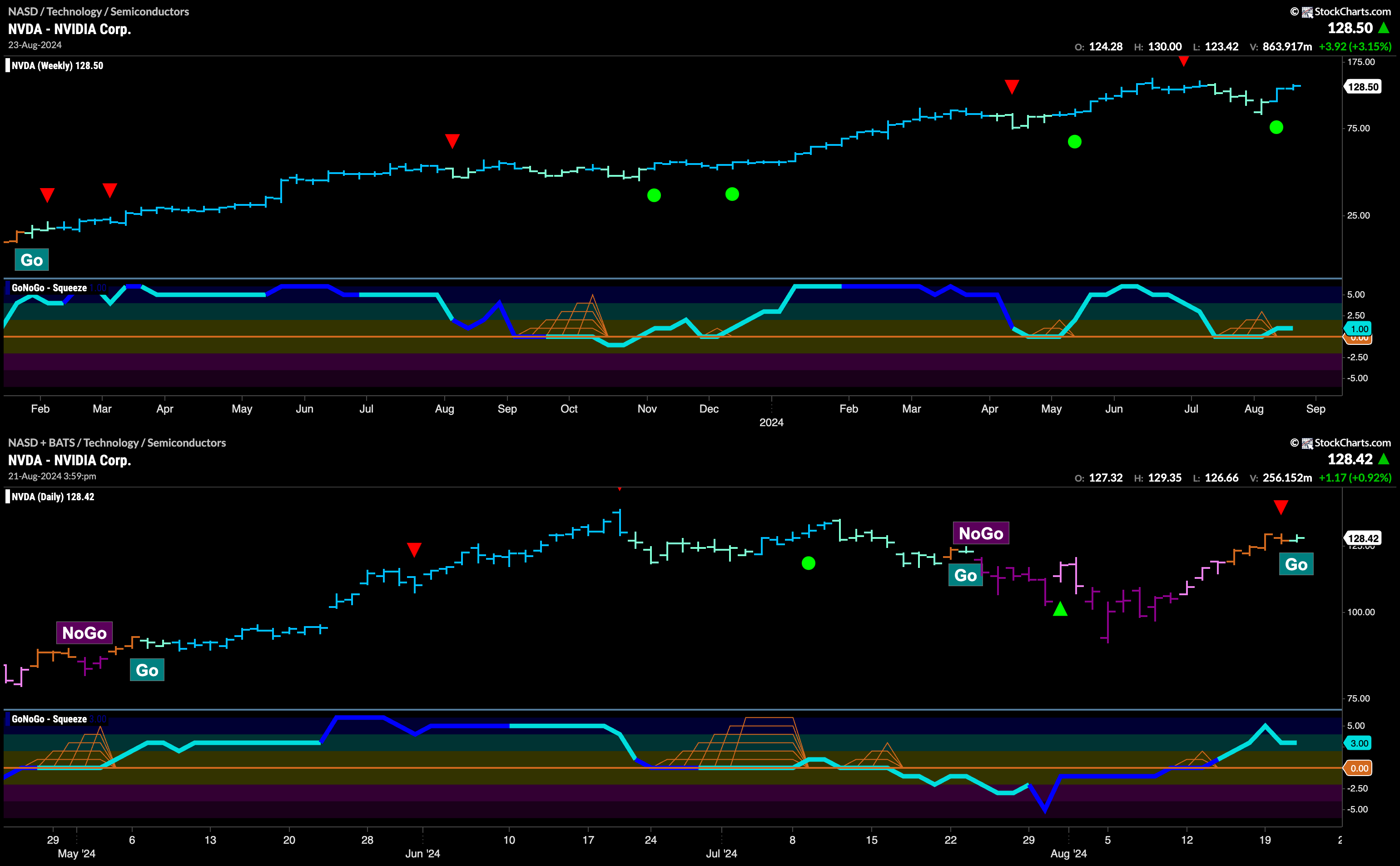Click the 175.00 label on weekly price axis

coord(1361,62)
